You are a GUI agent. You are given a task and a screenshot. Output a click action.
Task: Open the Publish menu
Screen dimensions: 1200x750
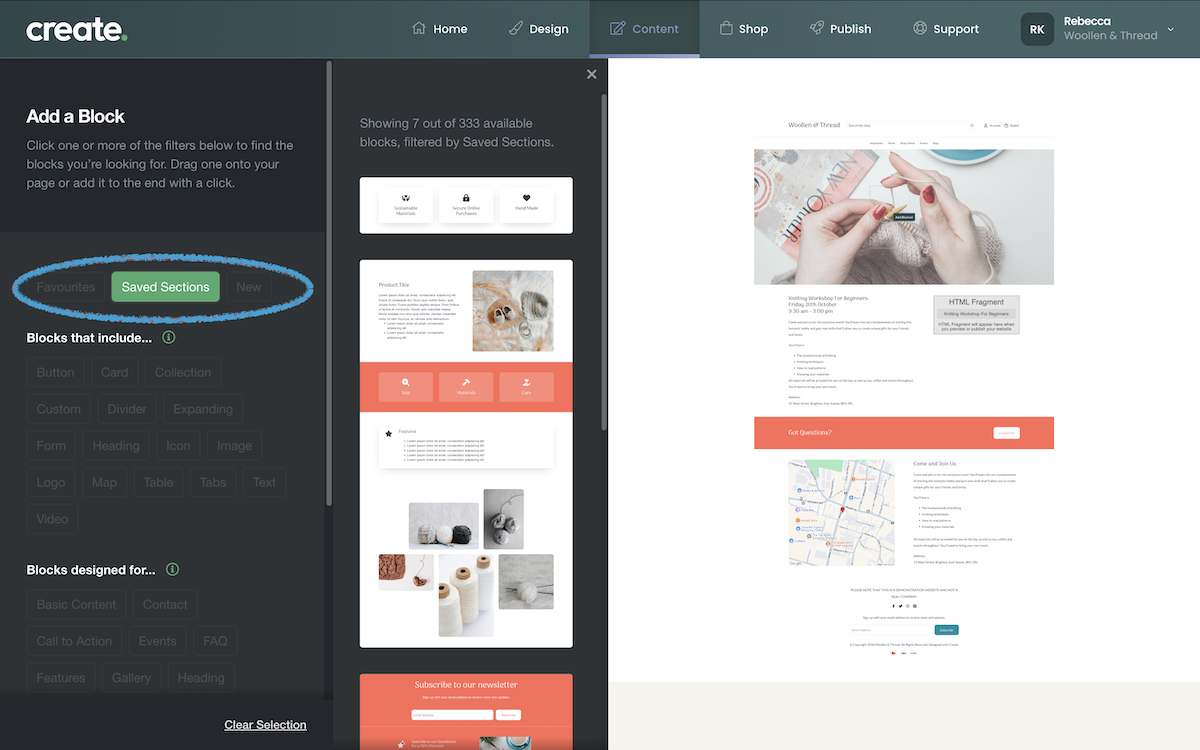[x=840, y=29]
